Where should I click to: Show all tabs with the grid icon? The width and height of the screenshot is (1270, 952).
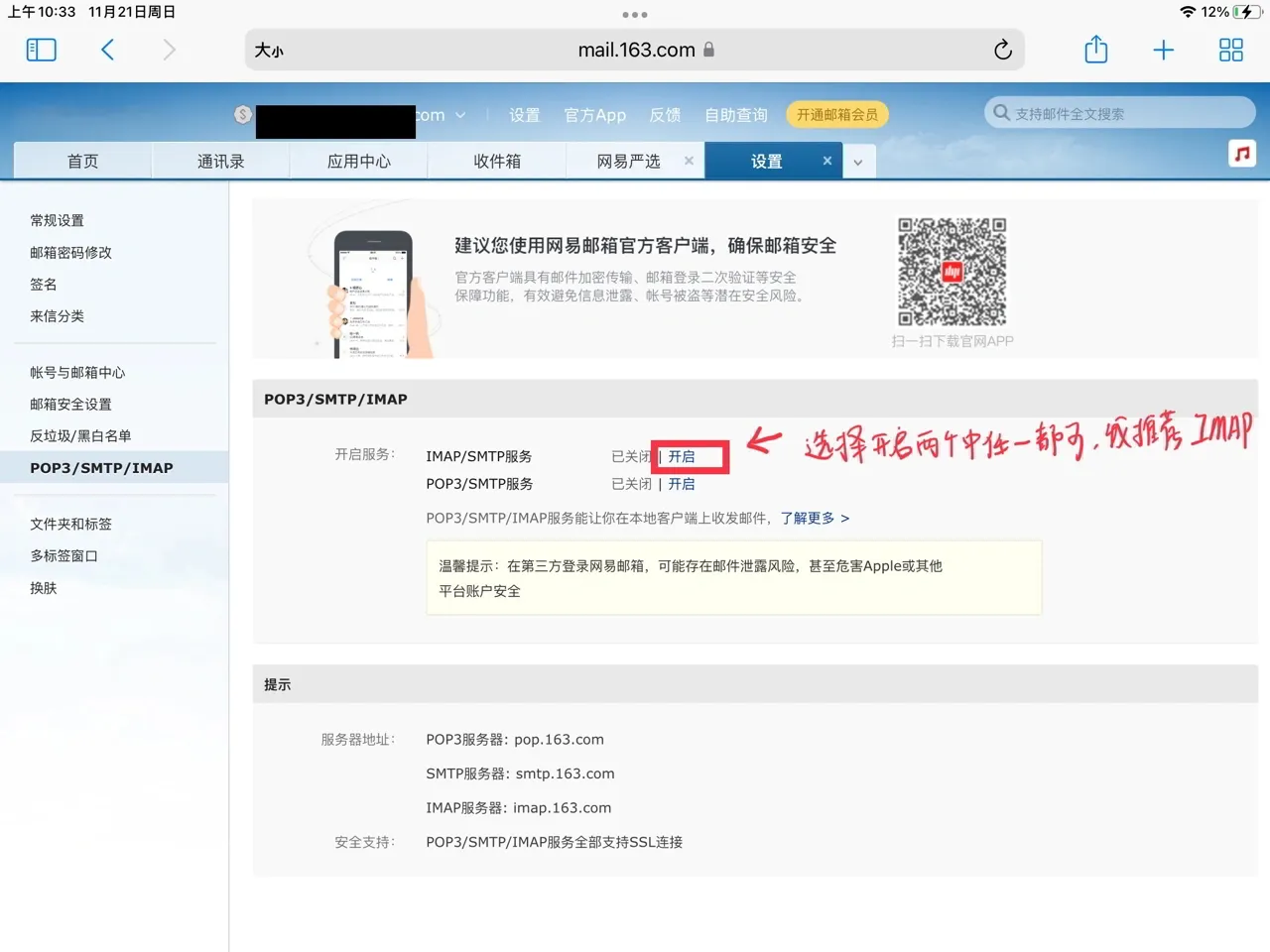pyautogui.click(x=1230, y=50)
